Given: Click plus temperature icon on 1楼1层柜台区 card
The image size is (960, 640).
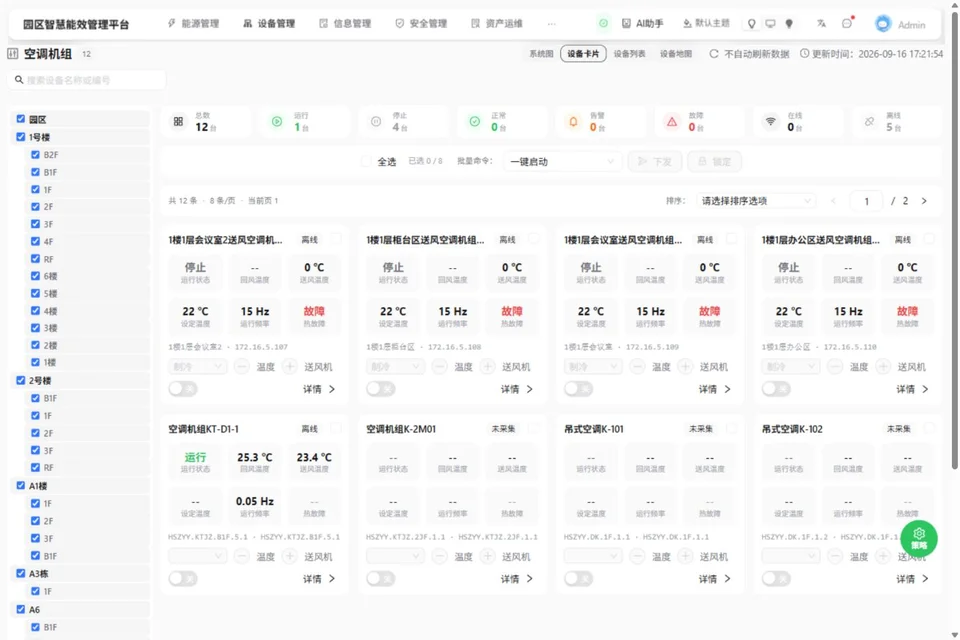Looking at the screenshot, I should pyautogui.click(x=487, y=366).
